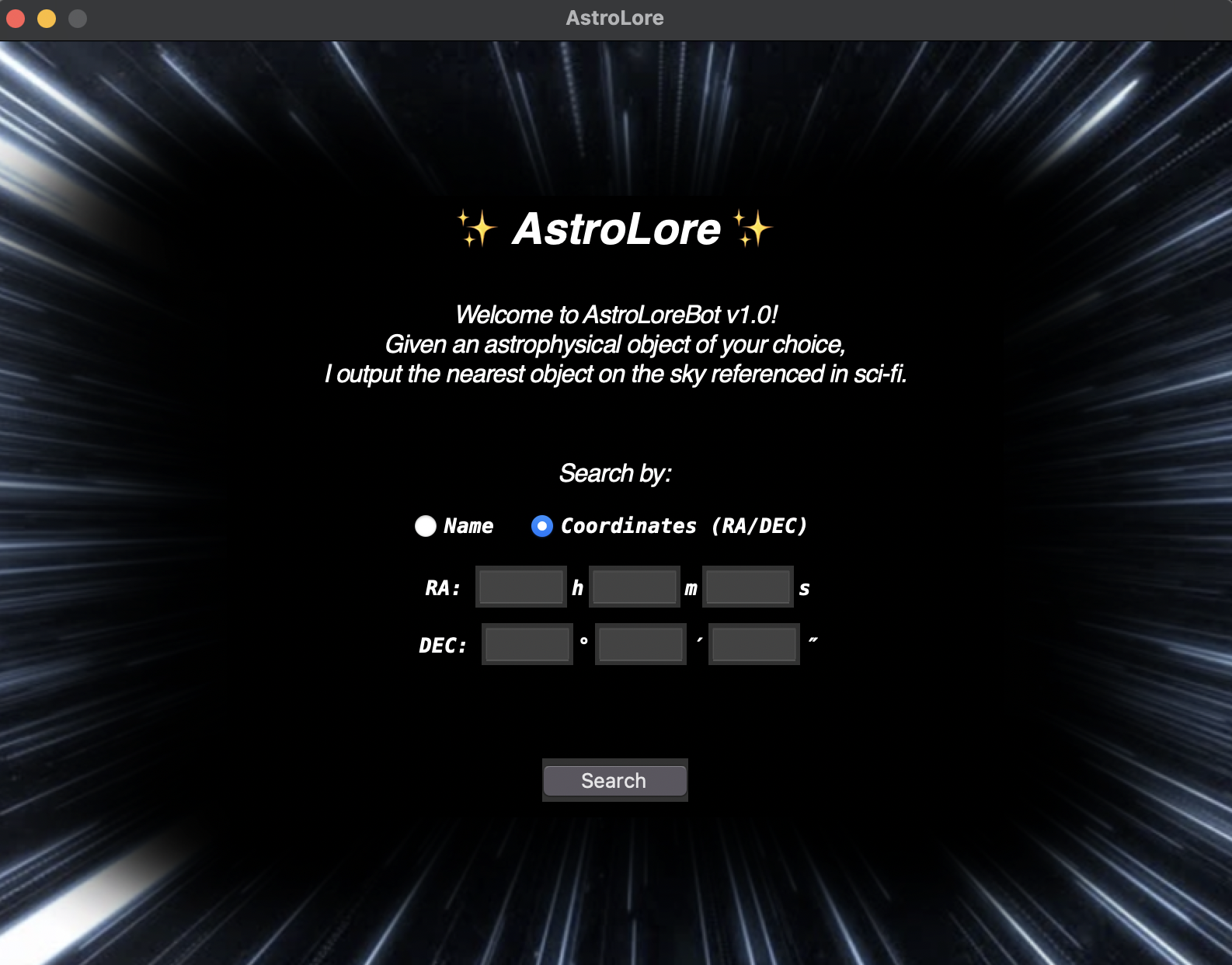The width and height of the screenshot is (1232, 965).
Task: Click the DEC arcseconds input field
Action: tap(754, 644)
